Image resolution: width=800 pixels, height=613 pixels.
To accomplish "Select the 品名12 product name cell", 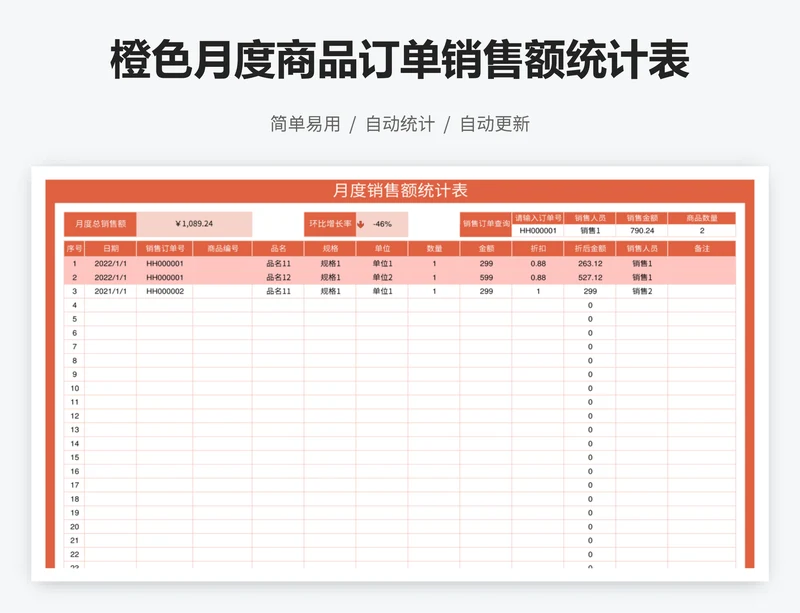I will pos(278,278).
